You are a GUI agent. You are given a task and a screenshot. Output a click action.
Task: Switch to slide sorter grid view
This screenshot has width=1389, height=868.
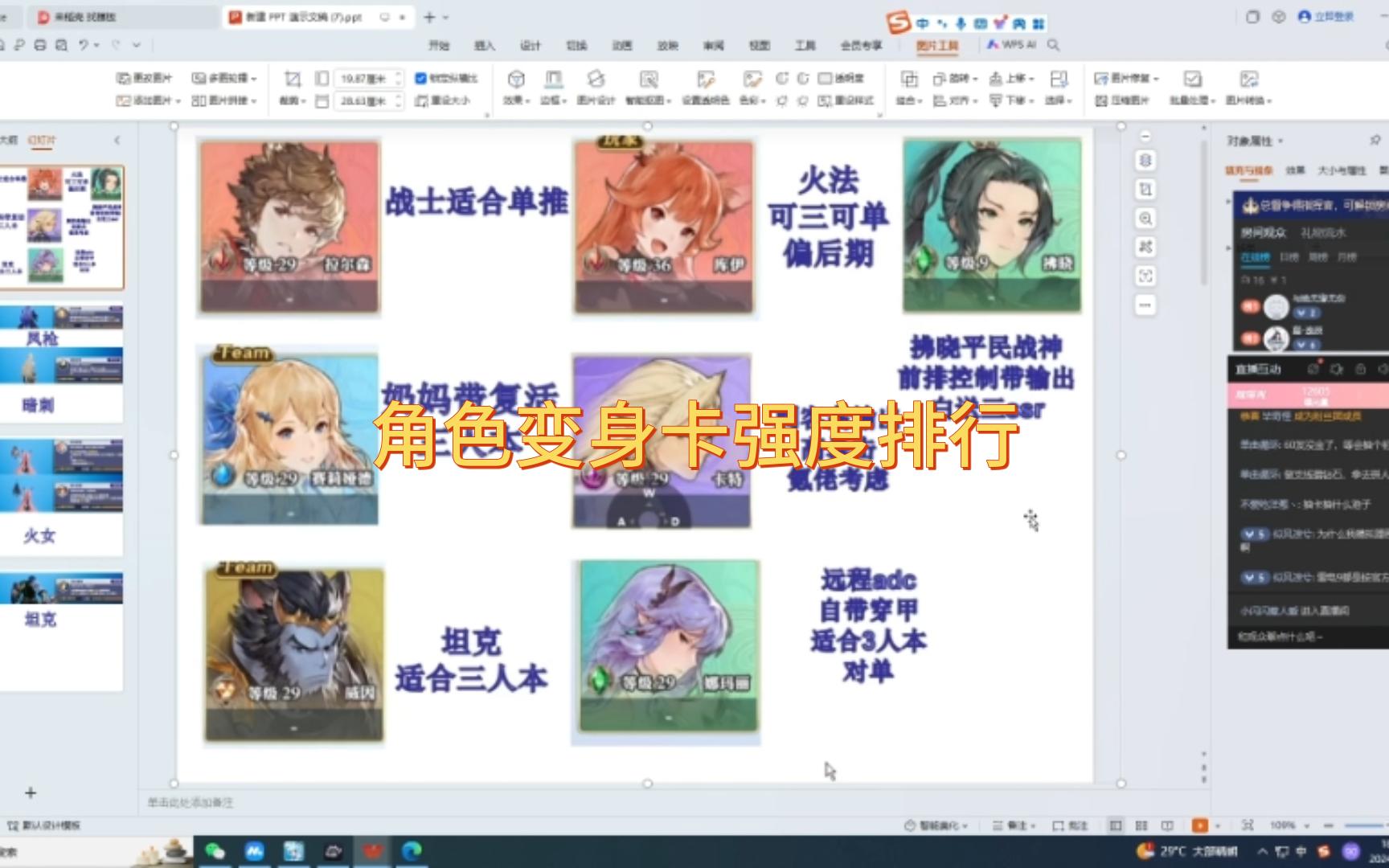click(x=1141, y=825)
